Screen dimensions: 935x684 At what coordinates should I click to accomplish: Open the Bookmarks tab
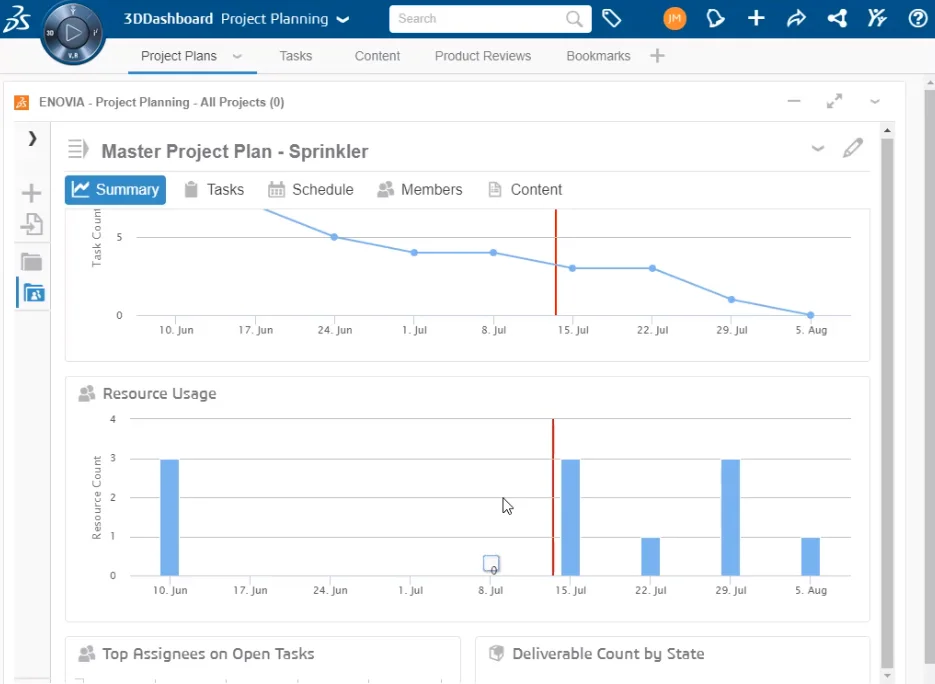point(598,56)
